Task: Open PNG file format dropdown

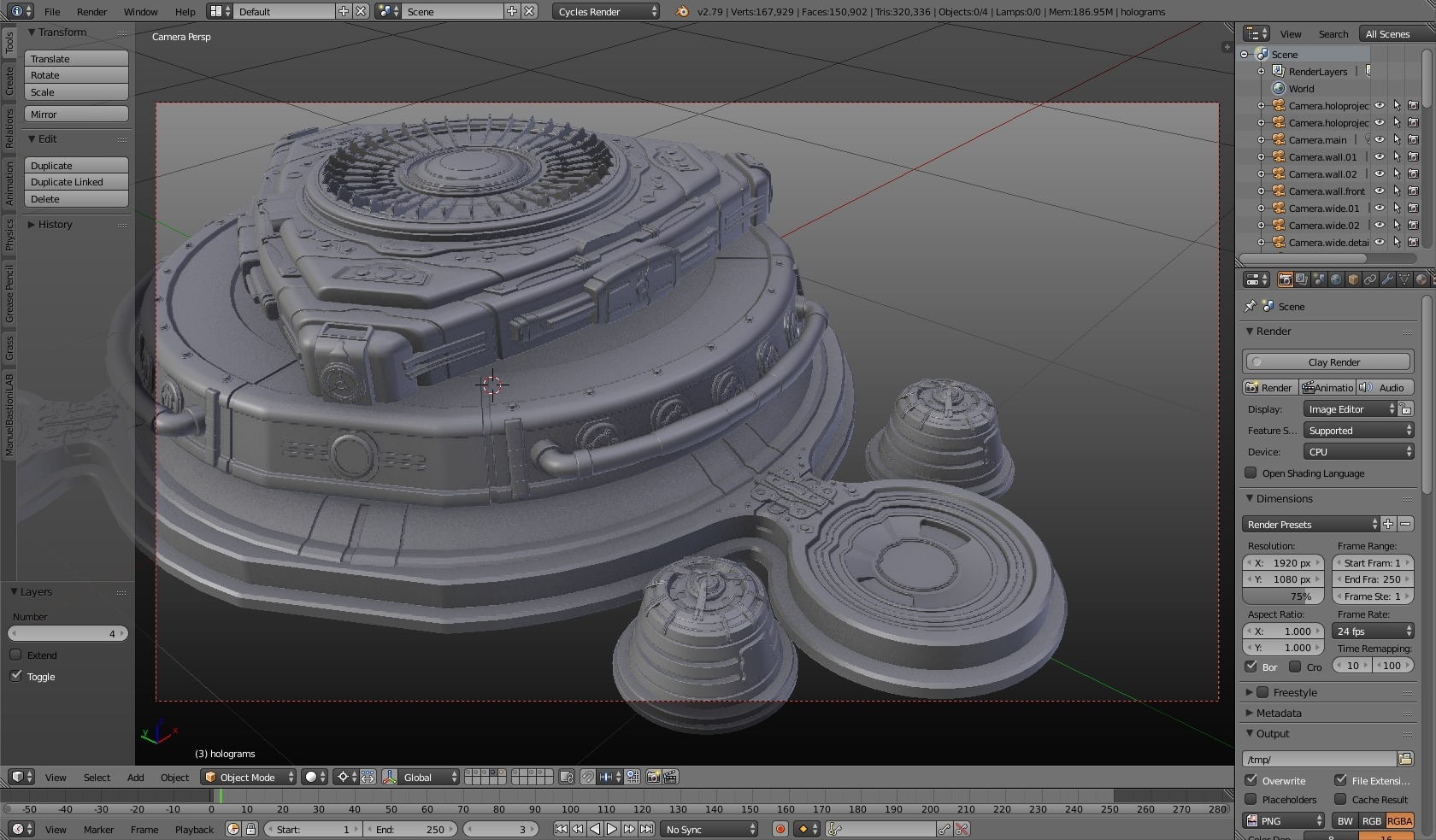Action: [x=1283, y=821]
